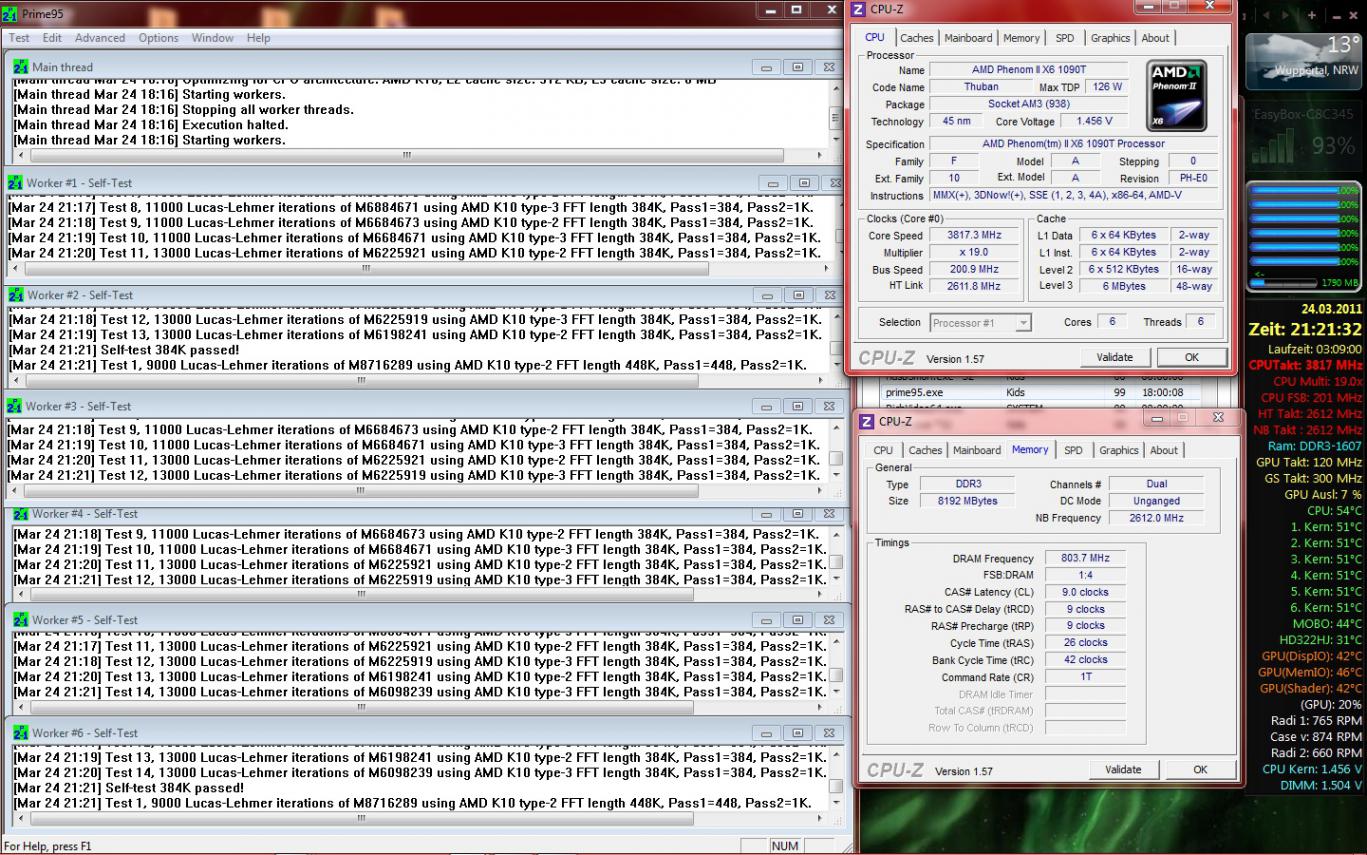Screen dimensions: 1367x855
Task: Click the Main thread vertical scrollbar thumb
Action: tap(835, 118)
